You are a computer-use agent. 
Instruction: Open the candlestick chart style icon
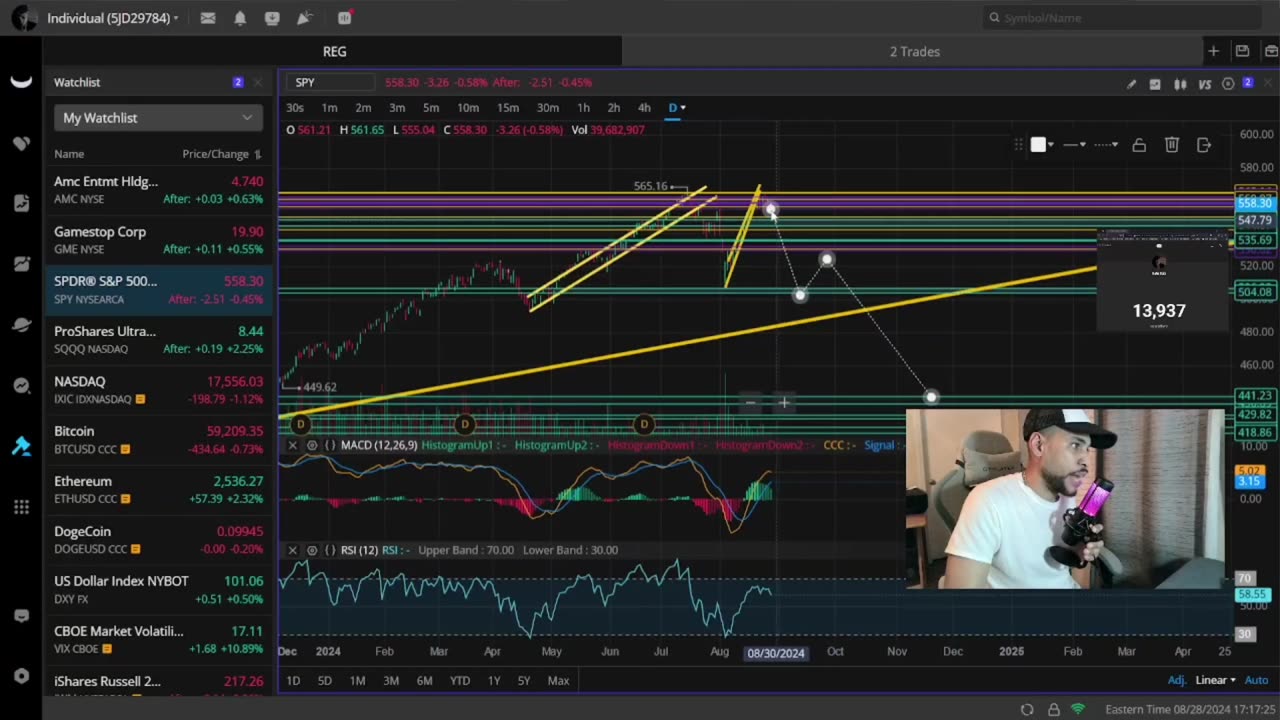click(1180, 84)
